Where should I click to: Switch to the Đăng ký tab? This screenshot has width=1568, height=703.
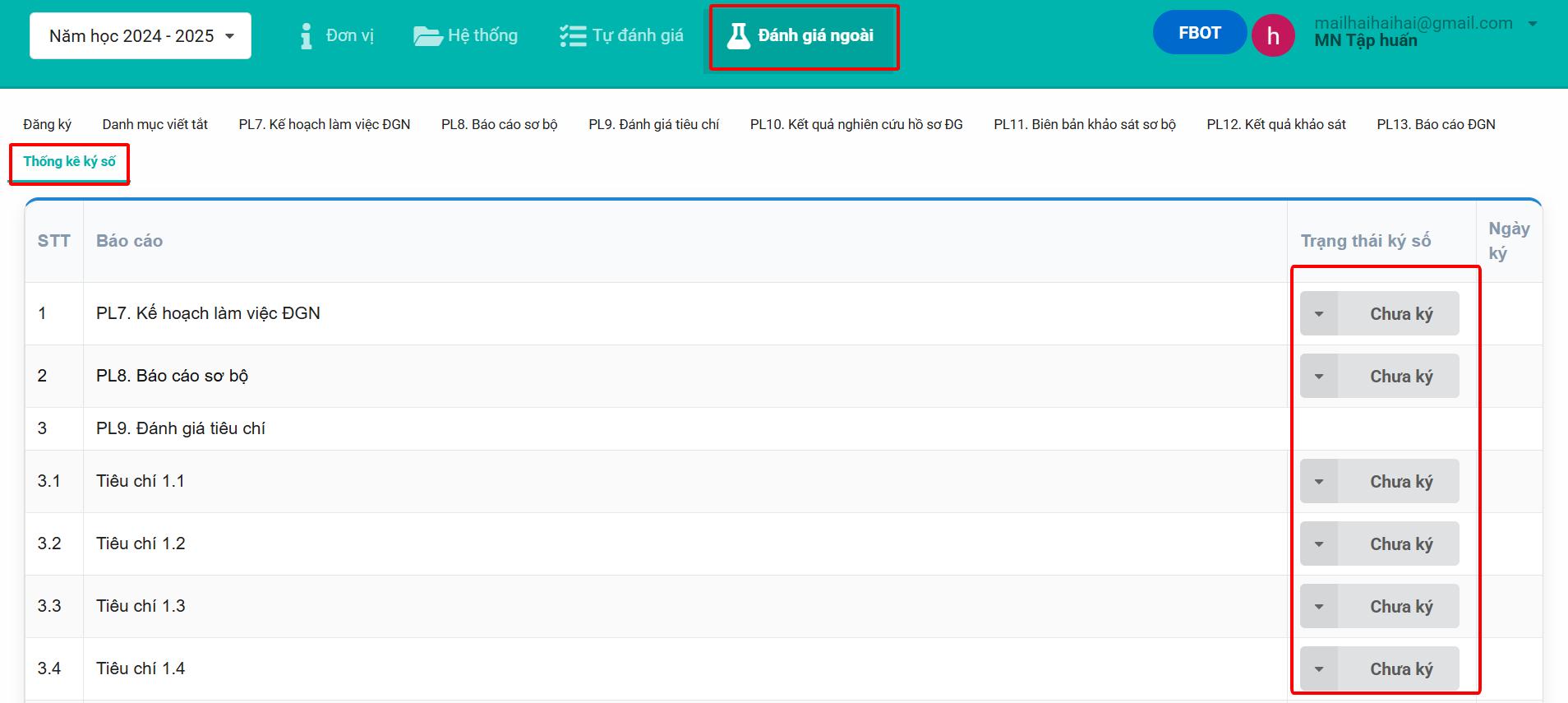pyautogui.click(x=47, y=124)
